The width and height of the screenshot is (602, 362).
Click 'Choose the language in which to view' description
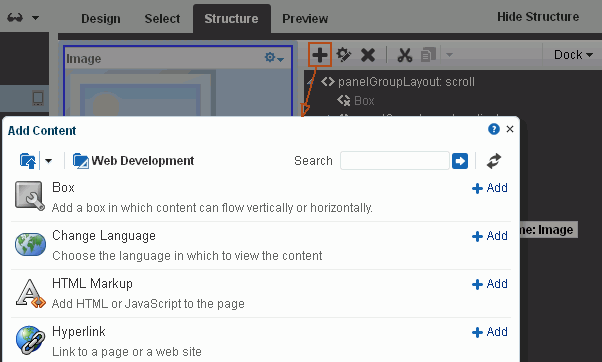187,256
